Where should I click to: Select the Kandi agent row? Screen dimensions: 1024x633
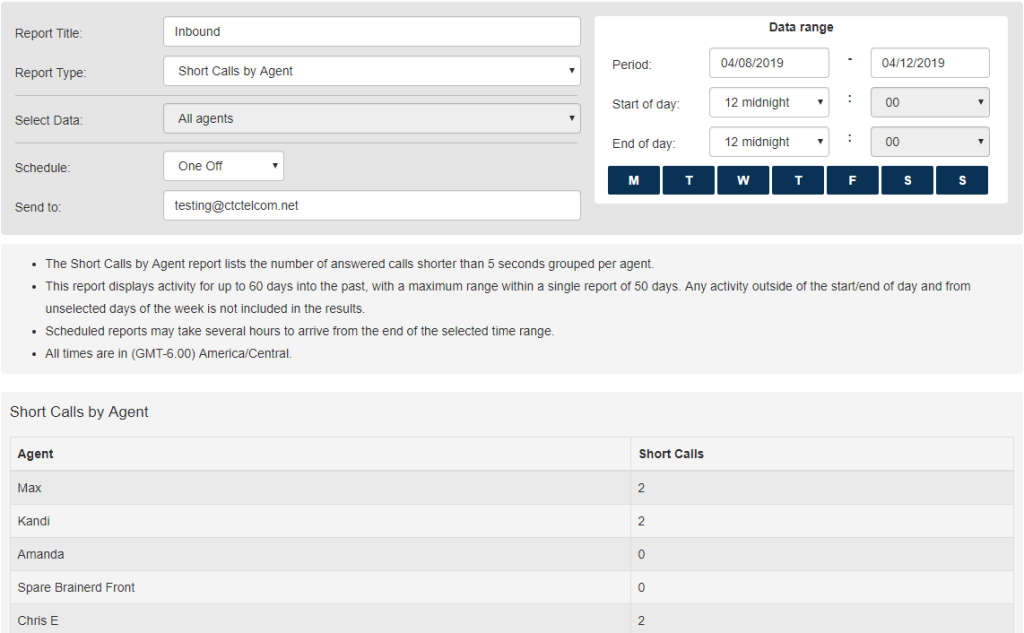512,521
